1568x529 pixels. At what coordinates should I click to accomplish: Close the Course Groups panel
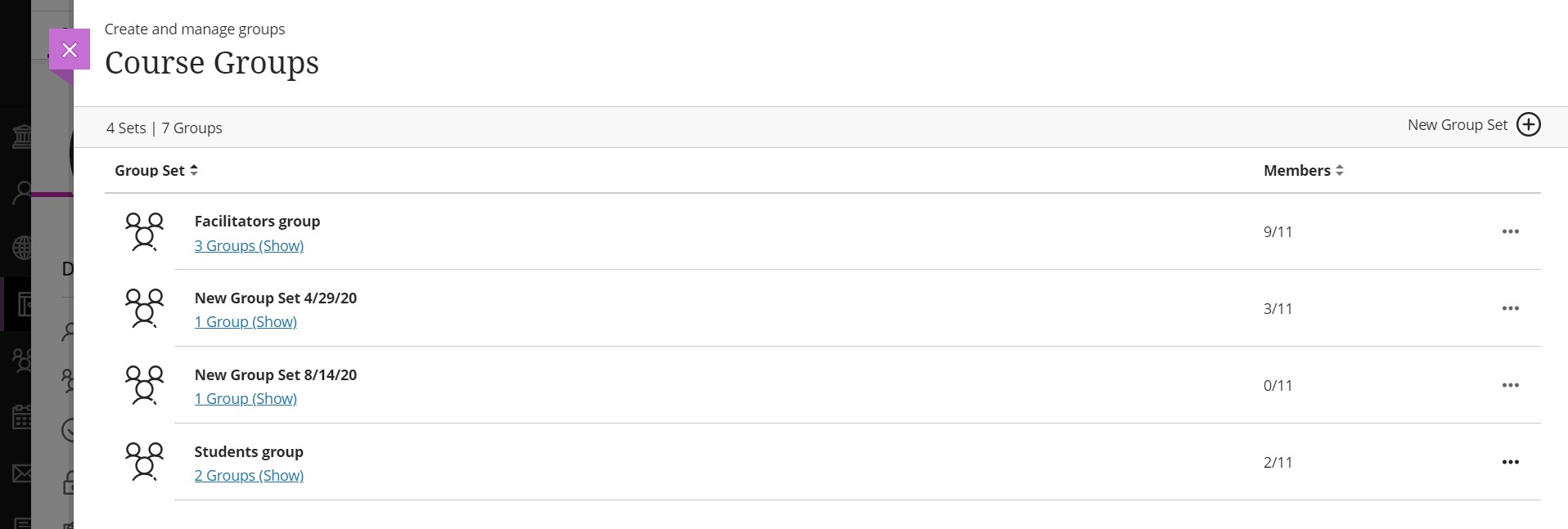pyautogui.click(x=70, y=50)
